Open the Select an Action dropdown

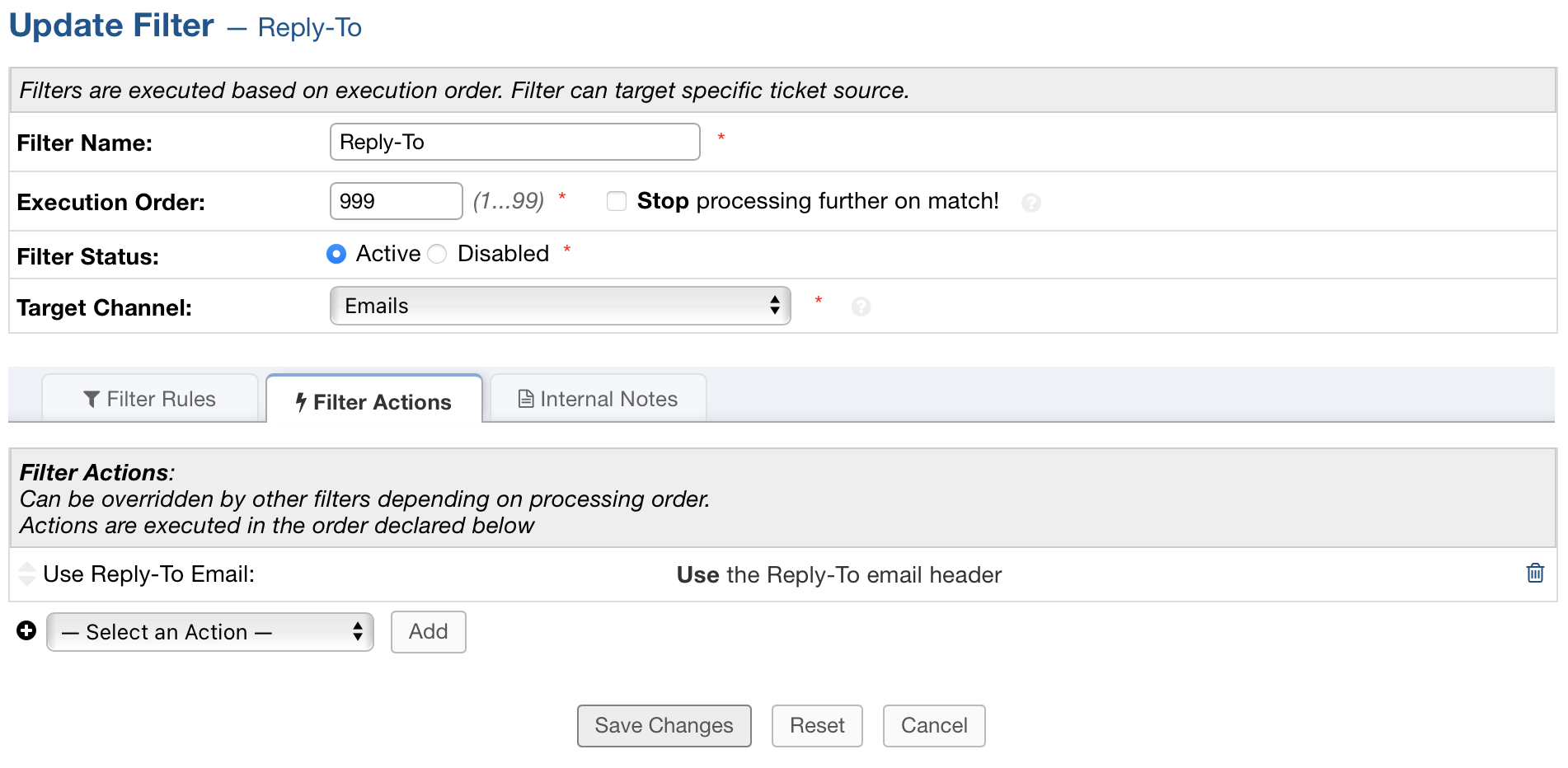pyautogui.click(x=209, y=632)
